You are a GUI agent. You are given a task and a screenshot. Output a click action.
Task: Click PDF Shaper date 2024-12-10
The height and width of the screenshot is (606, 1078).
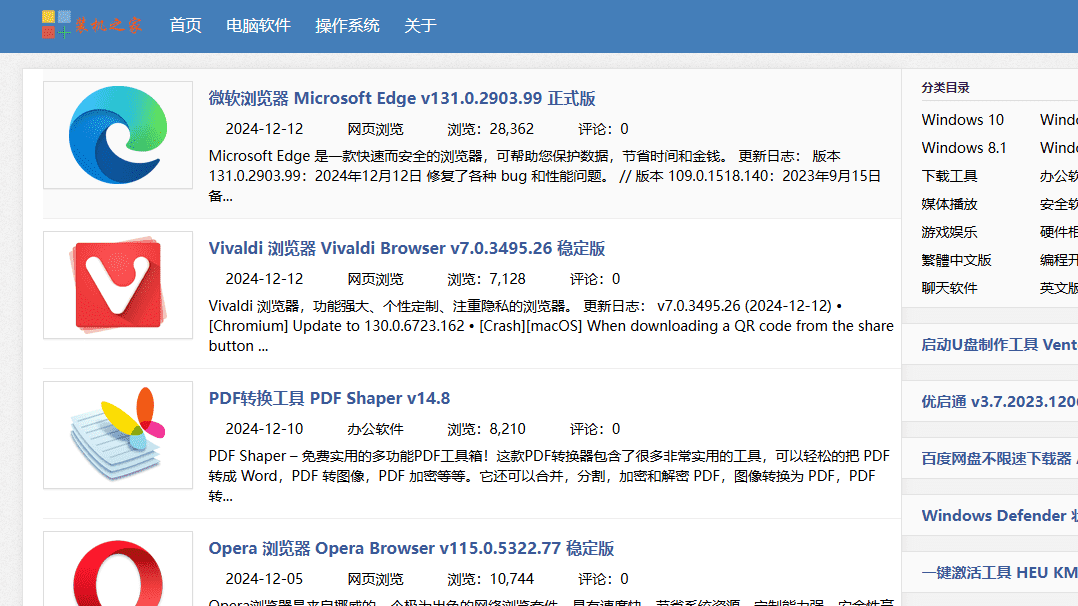pyautogui.click(x=264, y=429)
